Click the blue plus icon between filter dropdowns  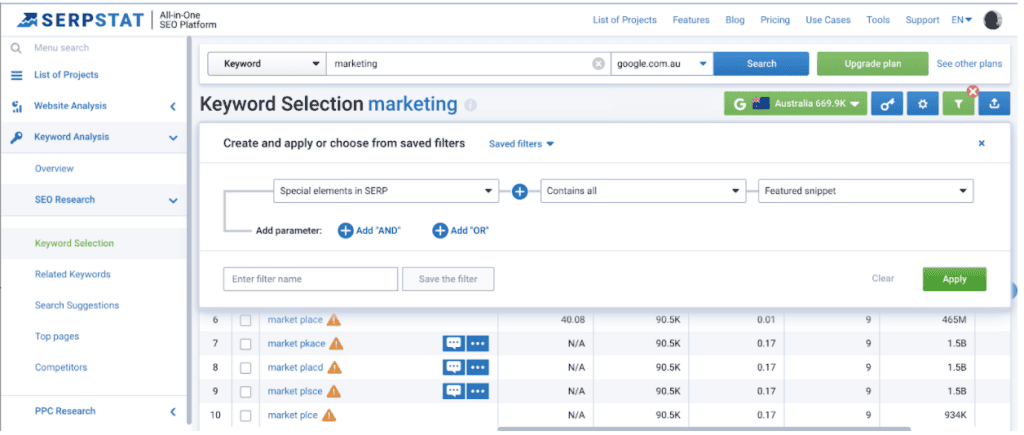click(x=520, y=191)
